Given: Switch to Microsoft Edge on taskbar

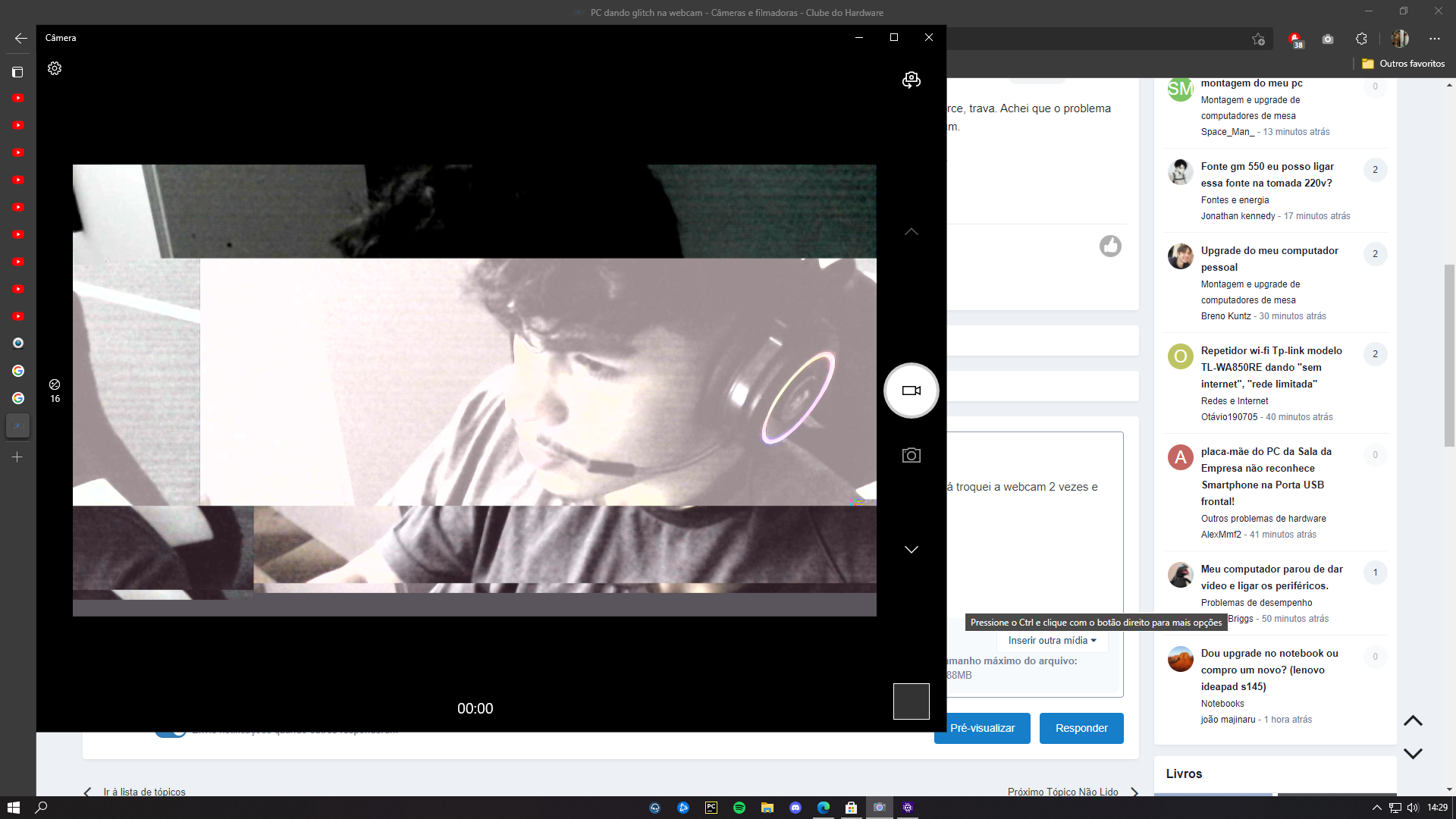Looking at the screenshot, I should pyautogui.click(x=824, y=808).
